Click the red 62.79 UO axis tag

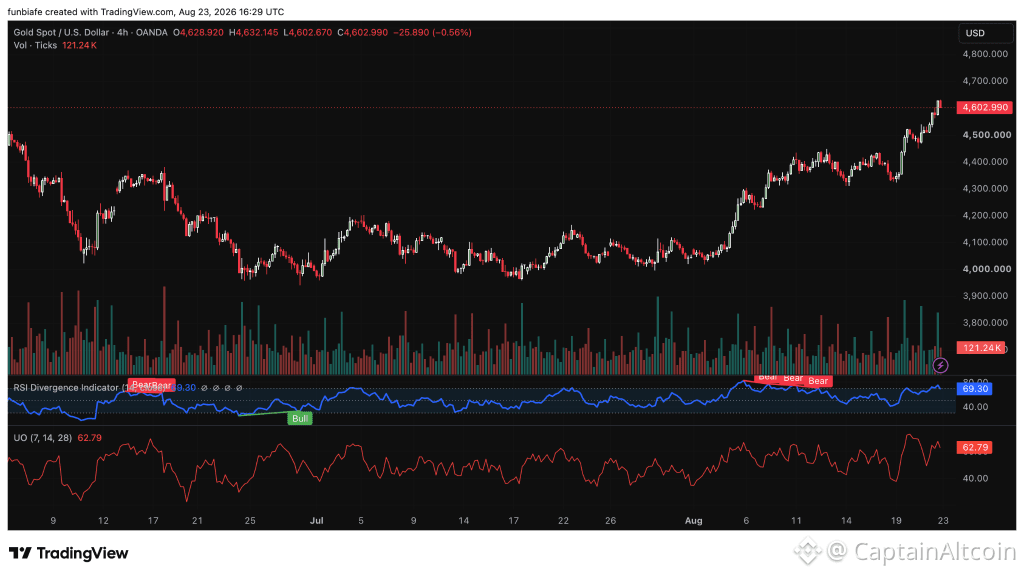[x=974, y=447]
